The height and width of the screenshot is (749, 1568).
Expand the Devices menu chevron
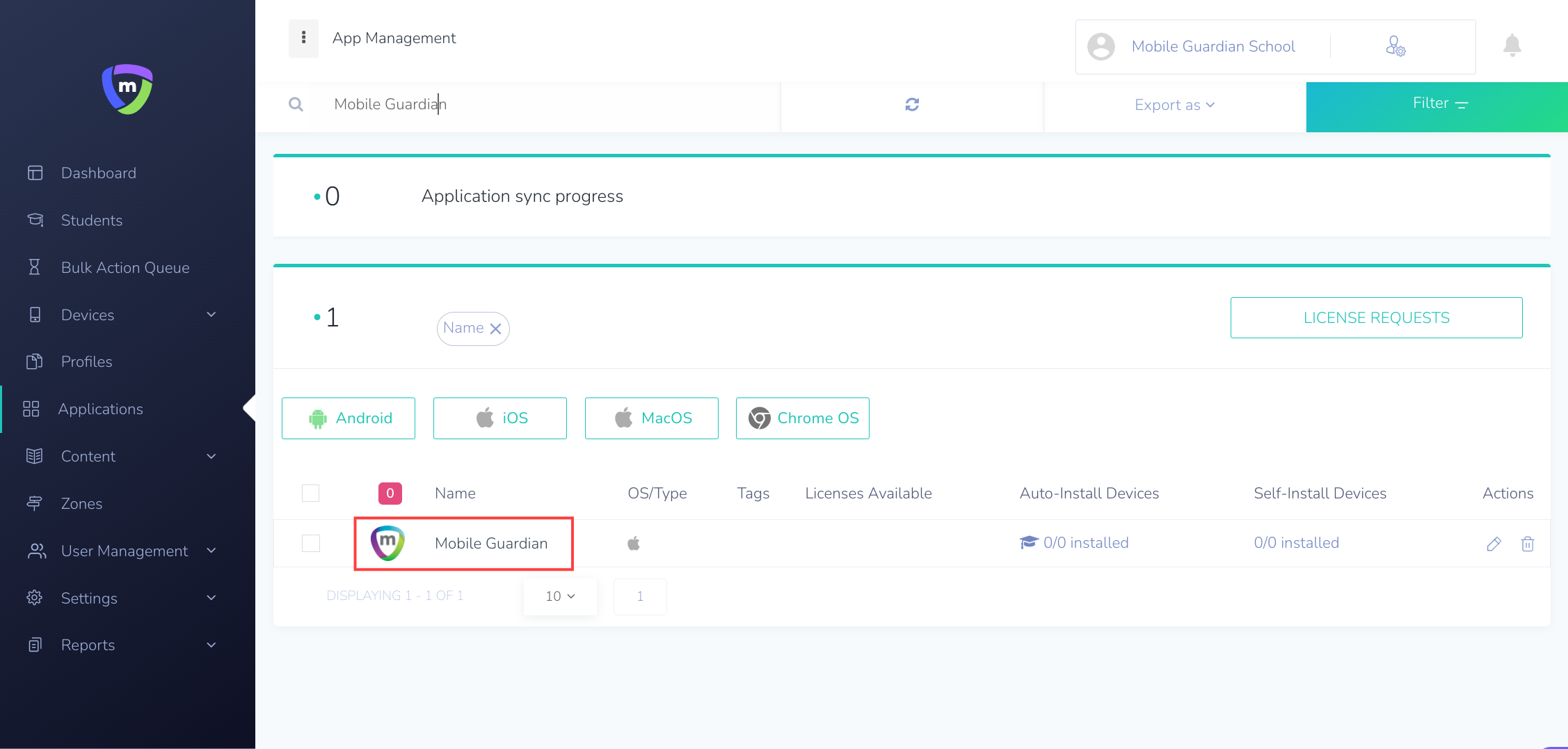(211, 315)
